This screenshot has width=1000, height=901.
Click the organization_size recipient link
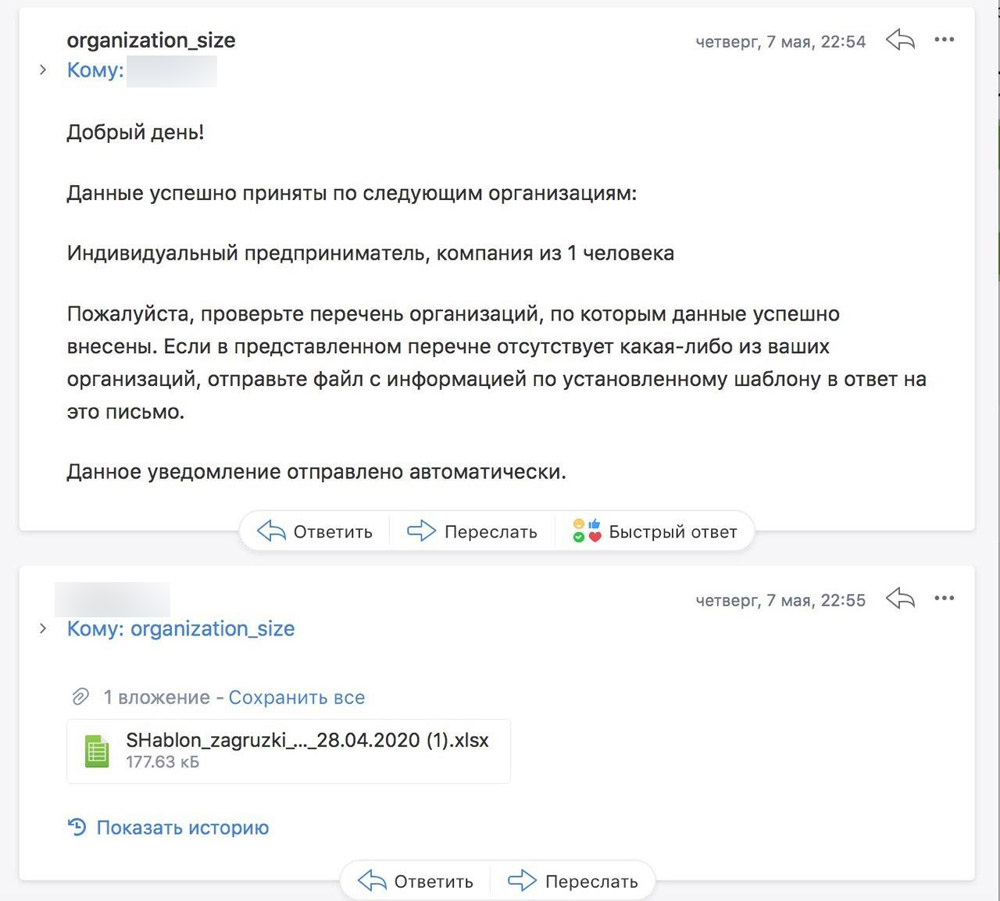click(x=212, y=629)
